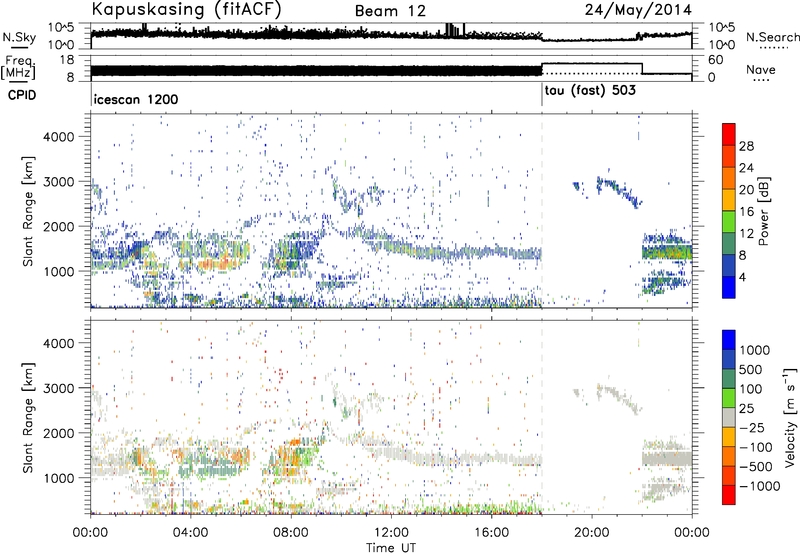Click 'Slant Range [km]' label of velocity panel
This screenshot has width=800, height=554.
click(29, 417)
